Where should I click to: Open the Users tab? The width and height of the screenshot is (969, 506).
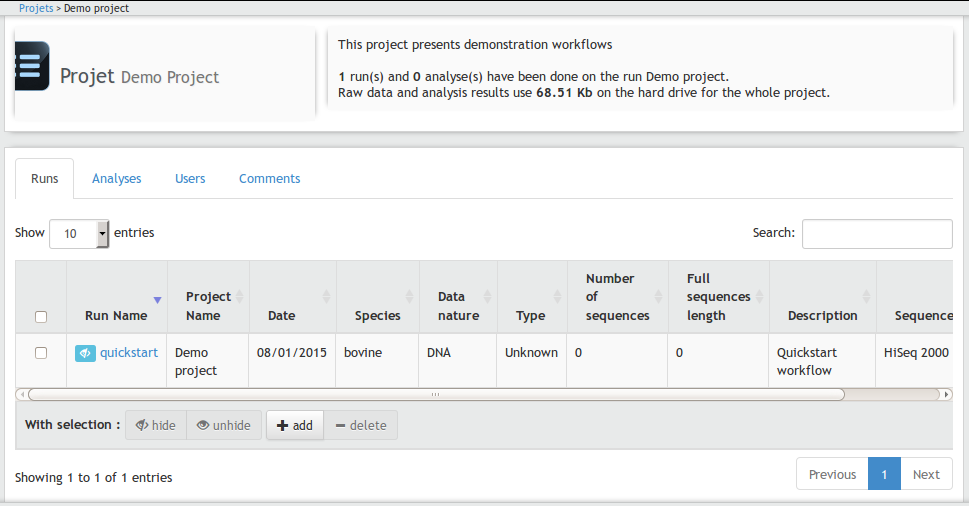190,179
